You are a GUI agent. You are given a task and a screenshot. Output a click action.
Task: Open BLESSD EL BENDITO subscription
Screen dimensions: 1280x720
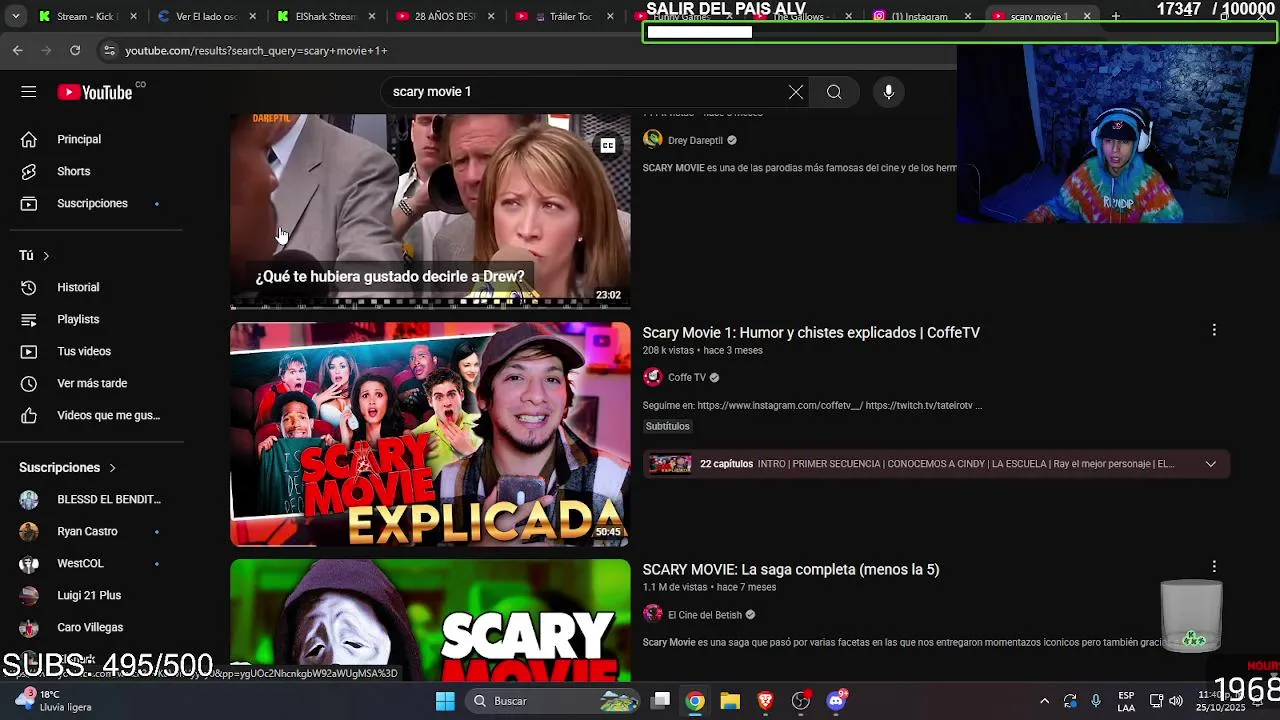[92, 499]
